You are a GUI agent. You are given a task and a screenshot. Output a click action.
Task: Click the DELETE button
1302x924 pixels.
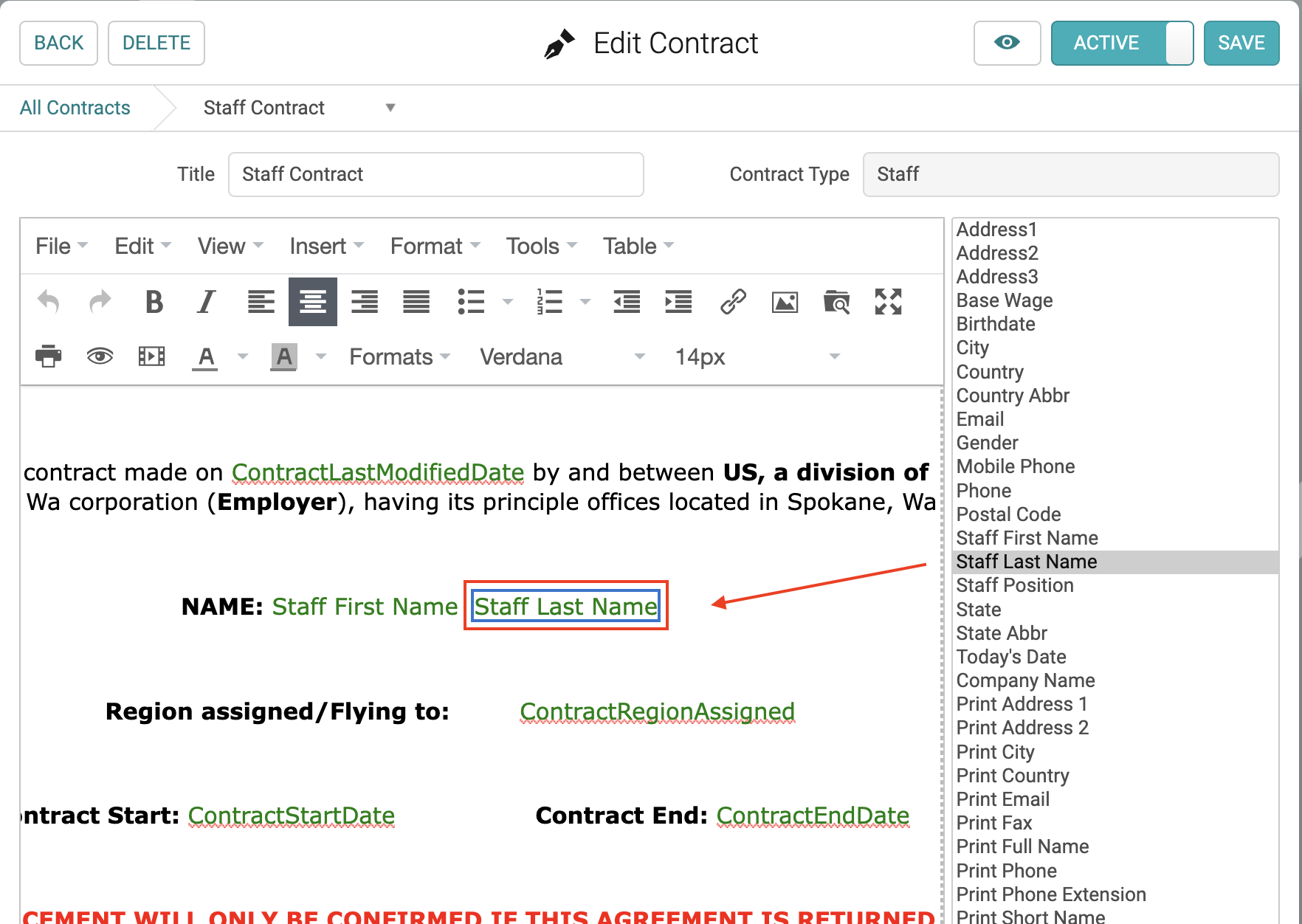tap(156, 43)
